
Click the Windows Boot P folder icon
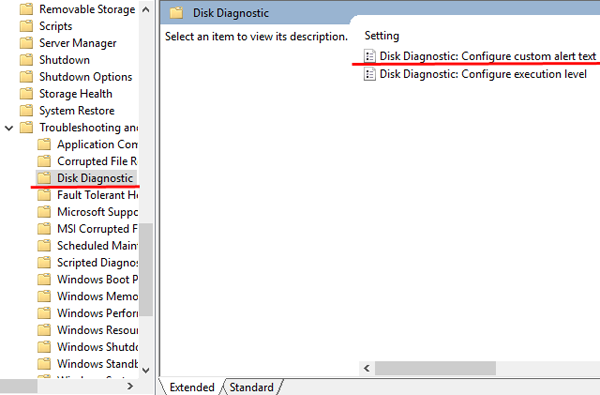tap(44, 279)
